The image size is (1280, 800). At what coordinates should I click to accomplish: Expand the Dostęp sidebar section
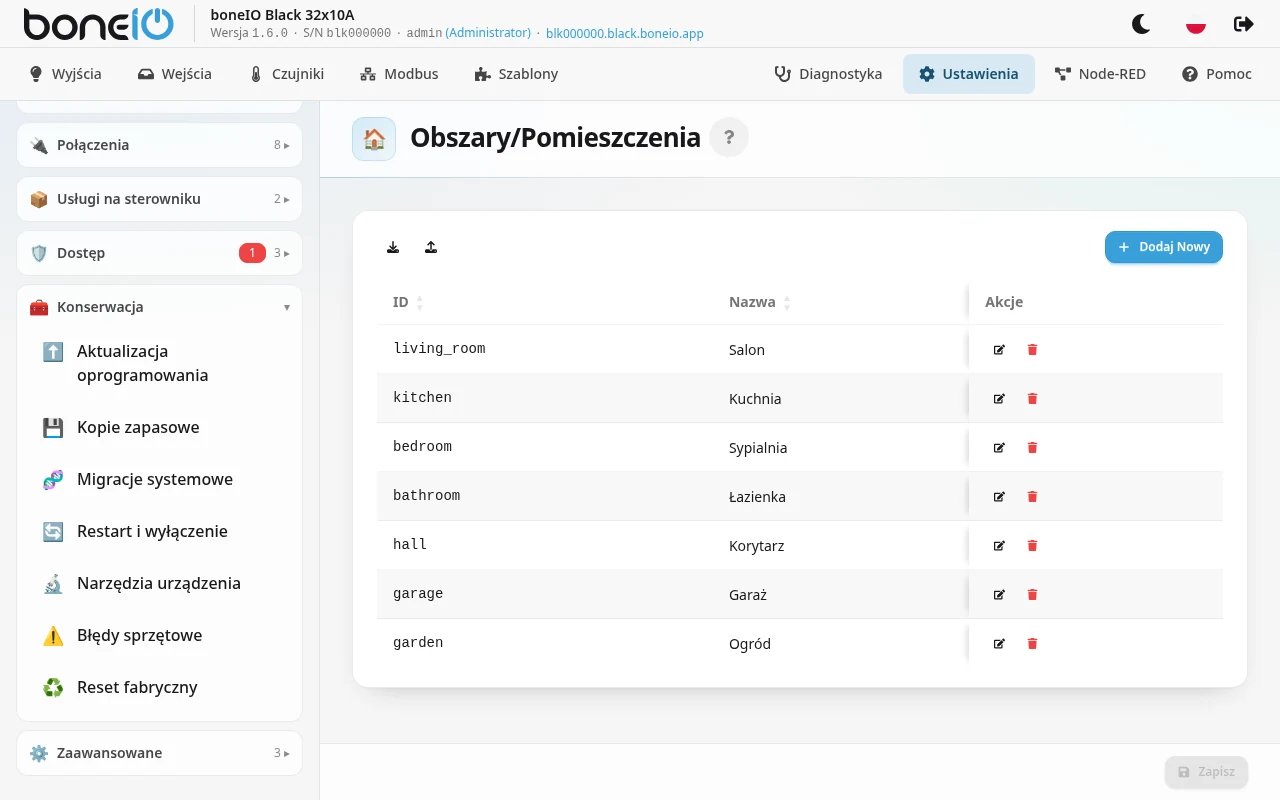[160, 253]
